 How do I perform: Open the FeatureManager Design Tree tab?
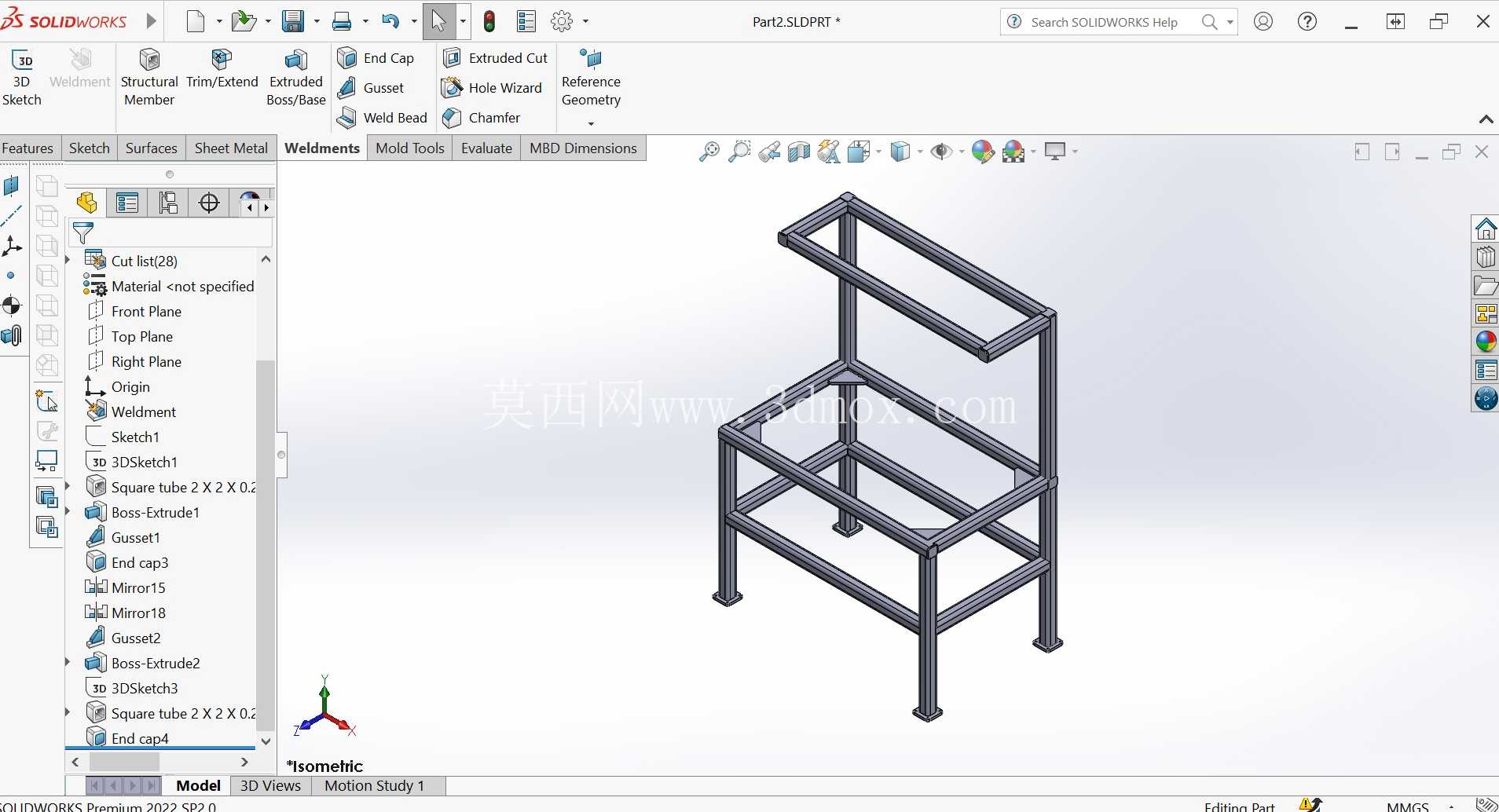(x=86, y=203)
